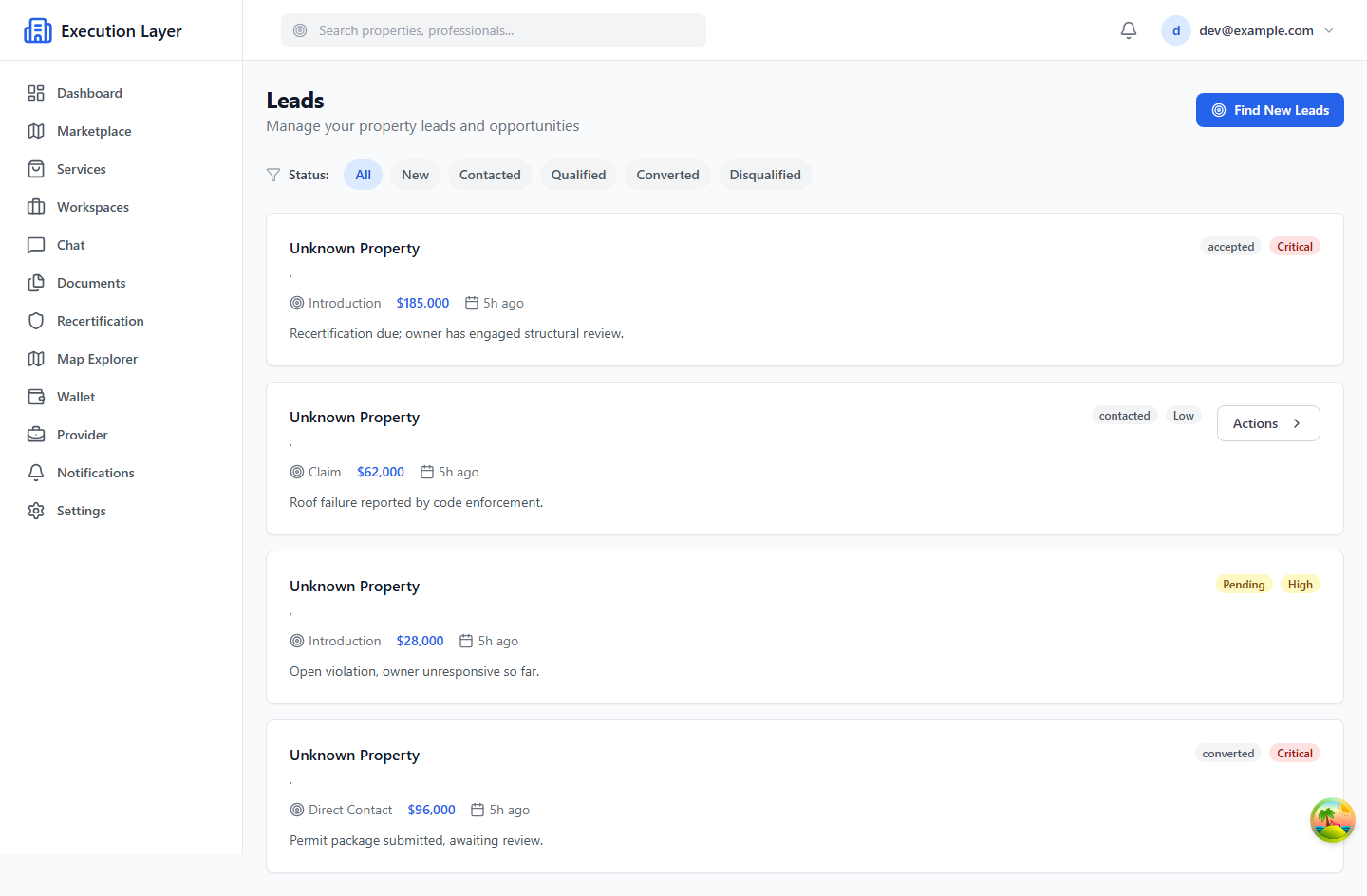Expand the account dropdown chevron
Image resolution: width=1367 pixels, height=896 pixels.
point(1329,30)
